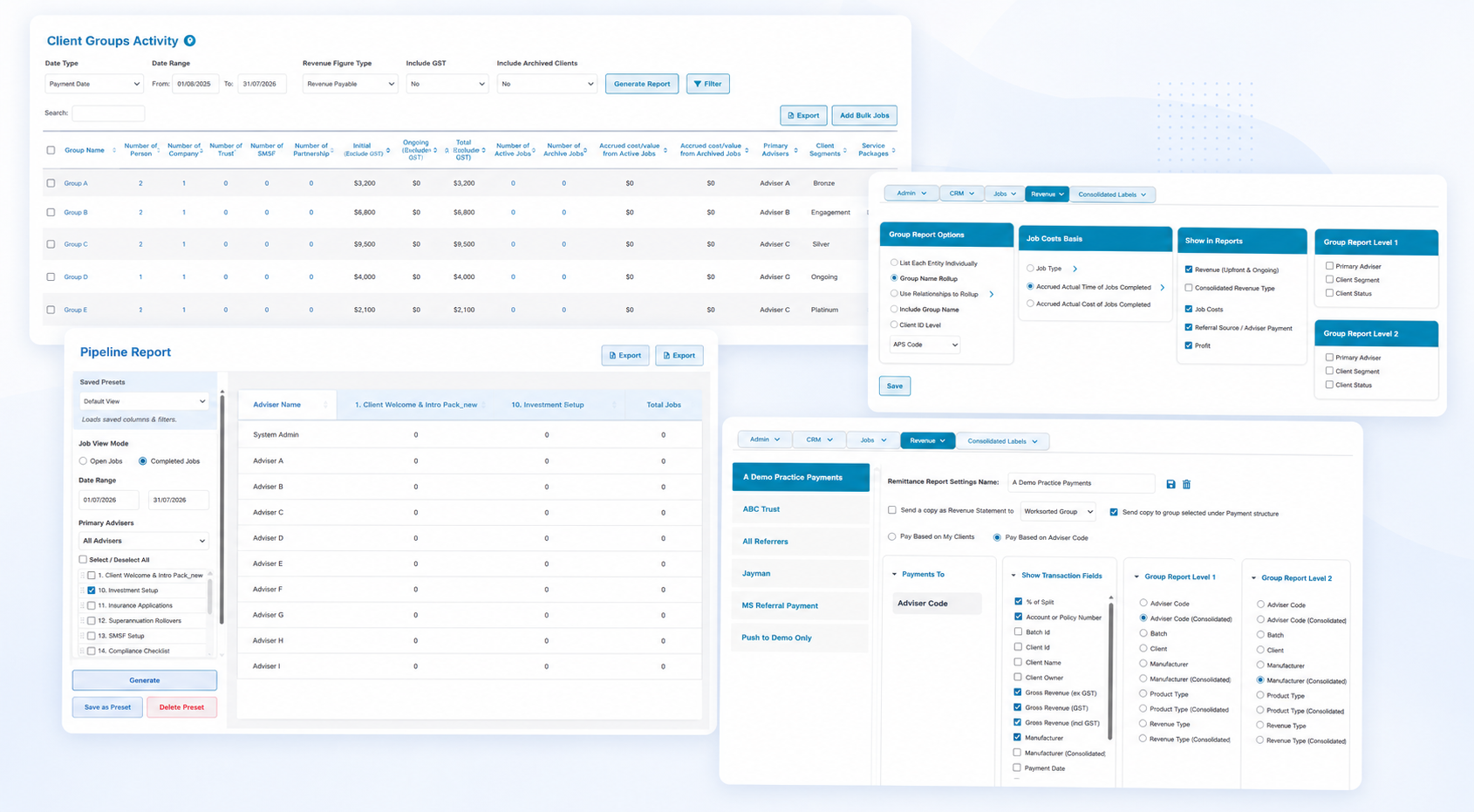Collapse the Payments To section

click(x=894, y=575)
